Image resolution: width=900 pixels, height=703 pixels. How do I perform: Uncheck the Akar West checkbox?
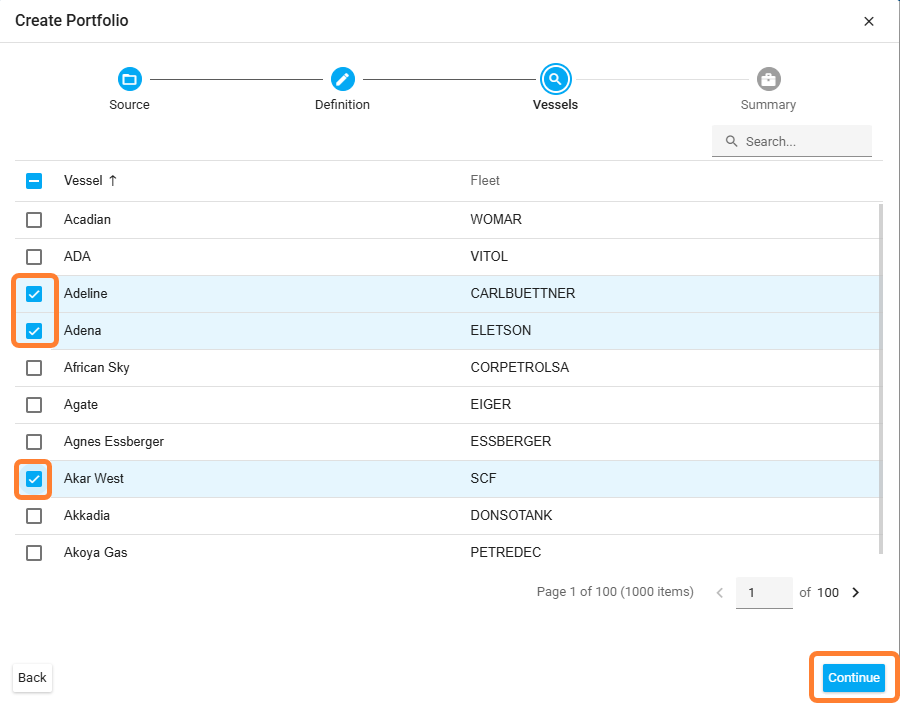click(34, 479)
